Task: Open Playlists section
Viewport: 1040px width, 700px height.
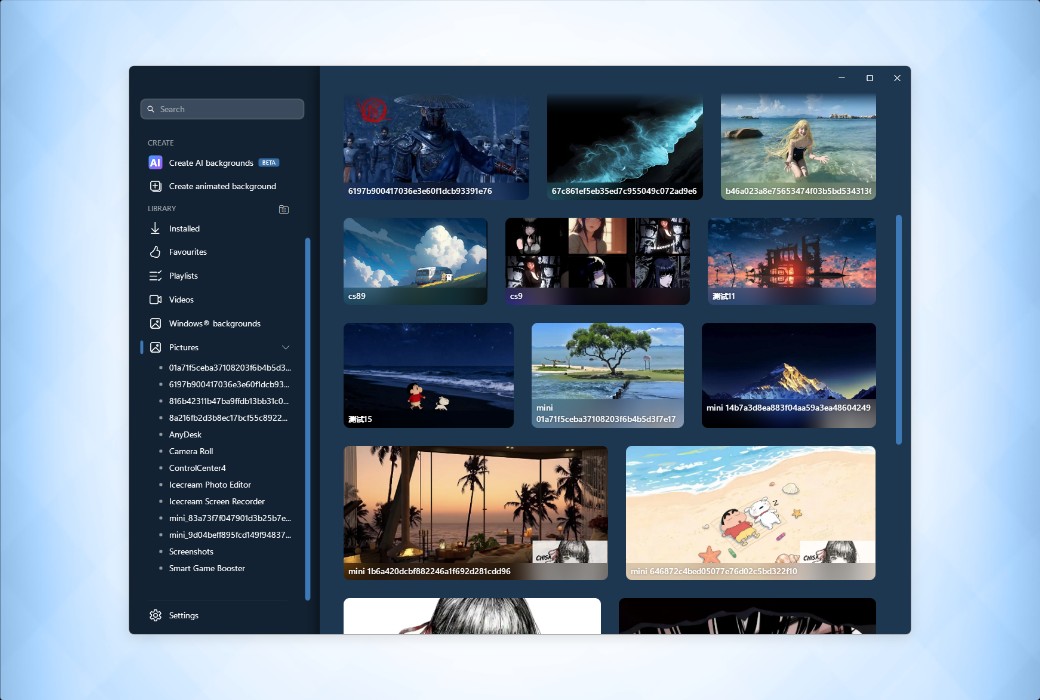Action: (x=183, y=276)
